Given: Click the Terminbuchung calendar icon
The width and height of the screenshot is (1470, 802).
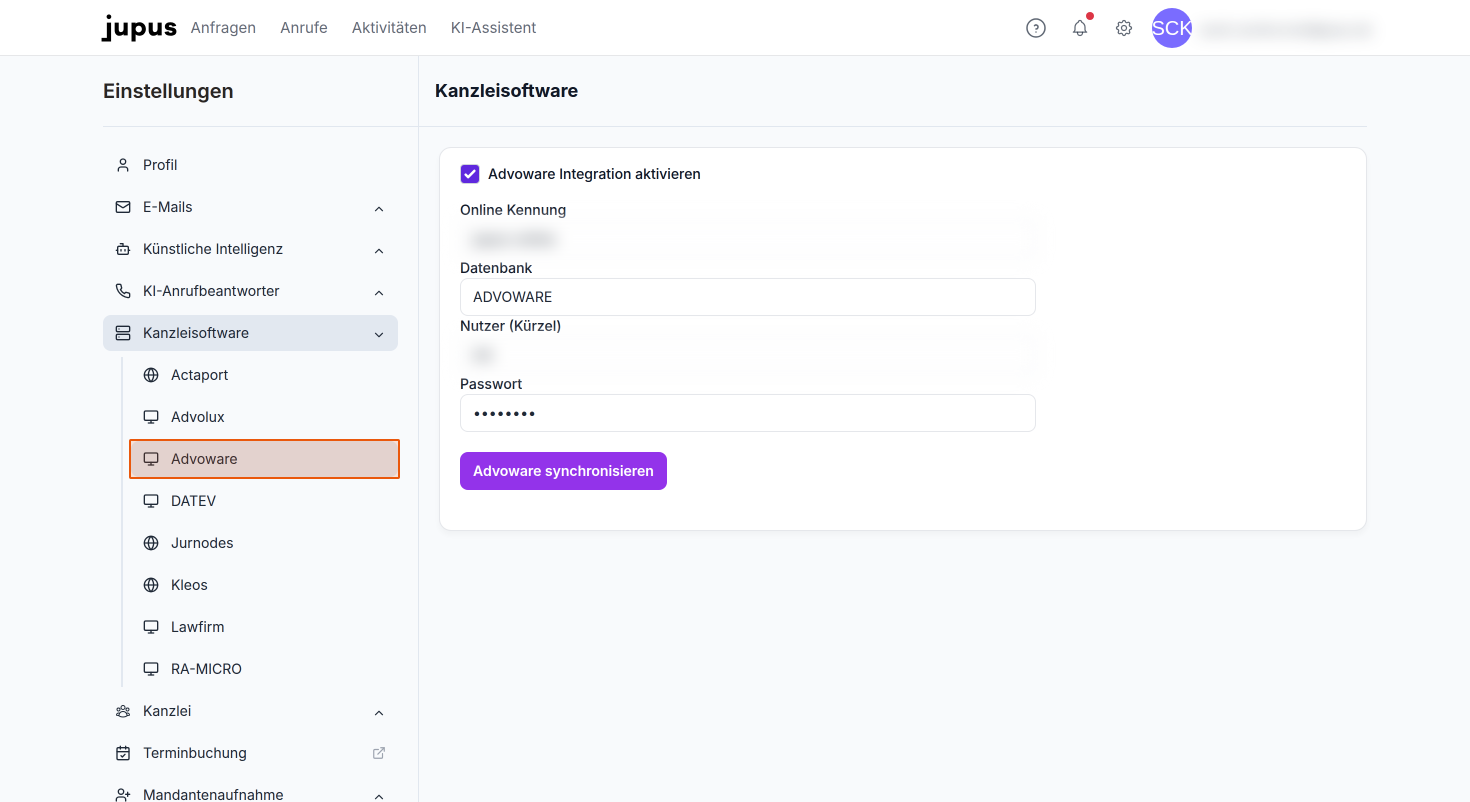Looking at the screenshot, I should pos(123,753).
